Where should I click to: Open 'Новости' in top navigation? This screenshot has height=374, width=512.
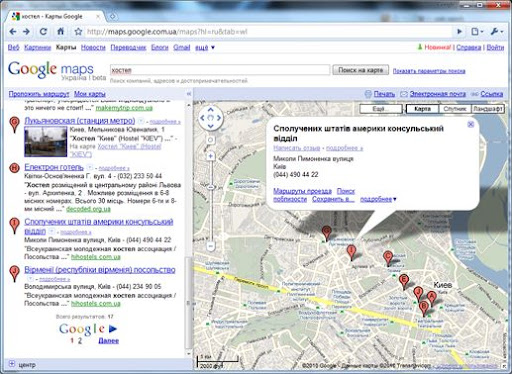[93, 47]
